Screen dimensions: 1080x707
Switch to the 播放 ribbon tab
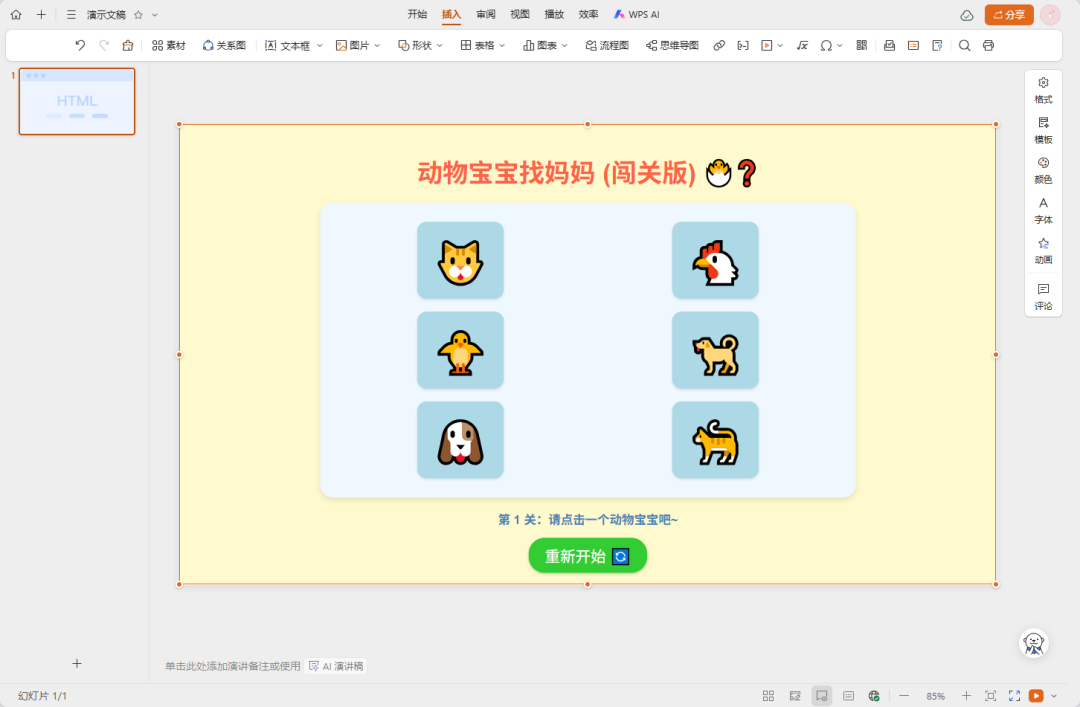(x=554, y=14)
